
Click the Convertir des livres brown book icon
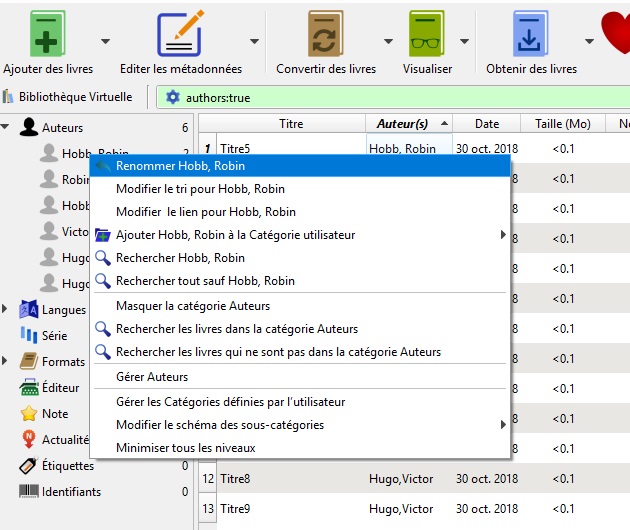(325, 34)
